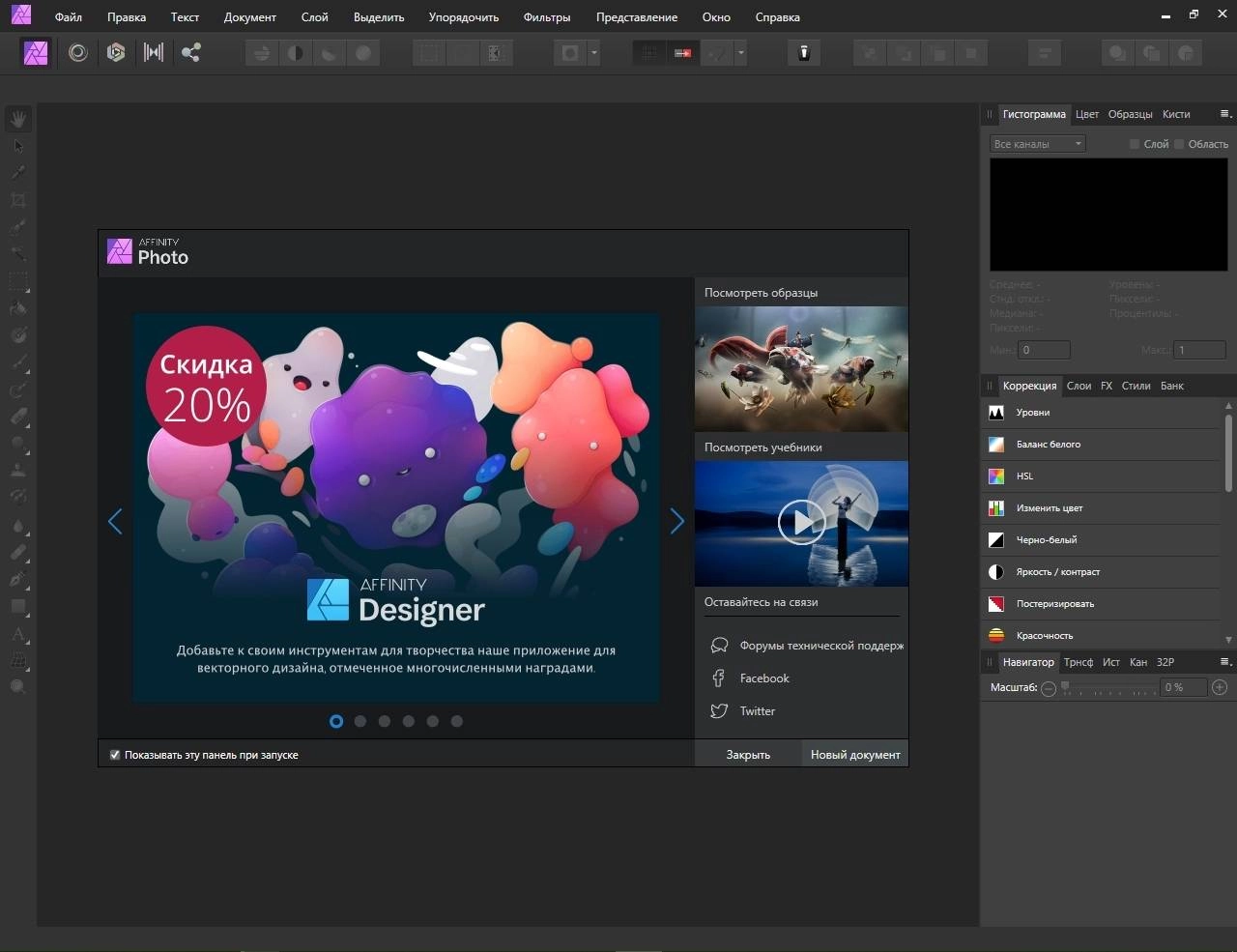Select the Healing Brush bandage tool

pos(18,552)
